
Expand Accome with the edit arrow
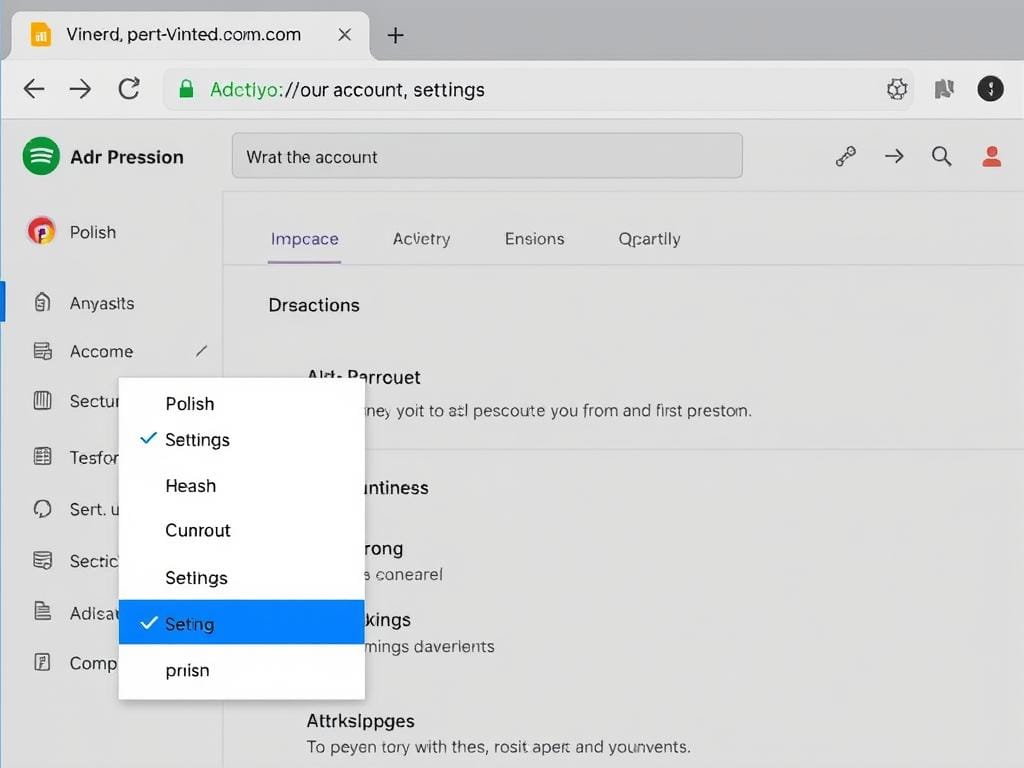202,351
